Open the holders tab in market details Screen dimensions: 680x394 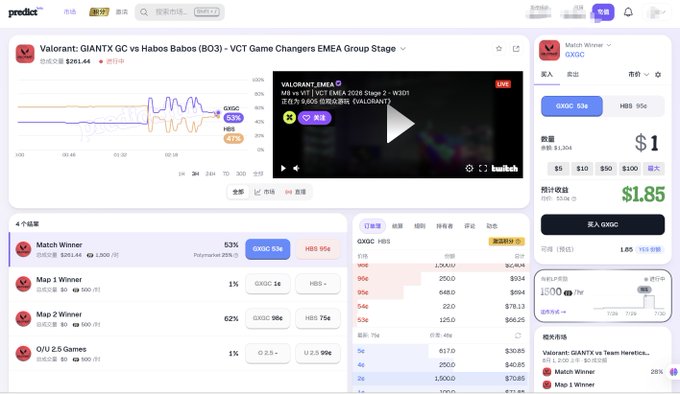445,226
